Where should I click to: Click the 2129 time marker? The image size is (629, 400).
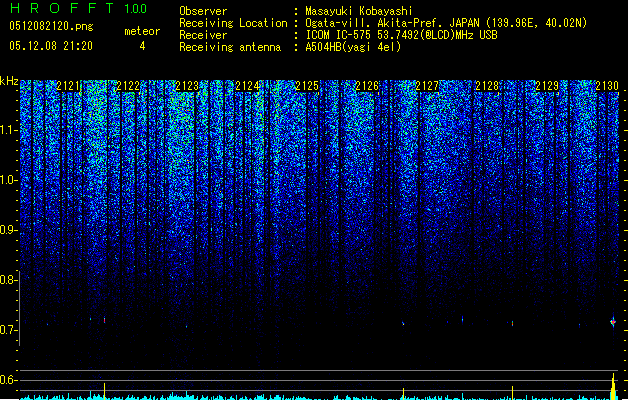547,86
